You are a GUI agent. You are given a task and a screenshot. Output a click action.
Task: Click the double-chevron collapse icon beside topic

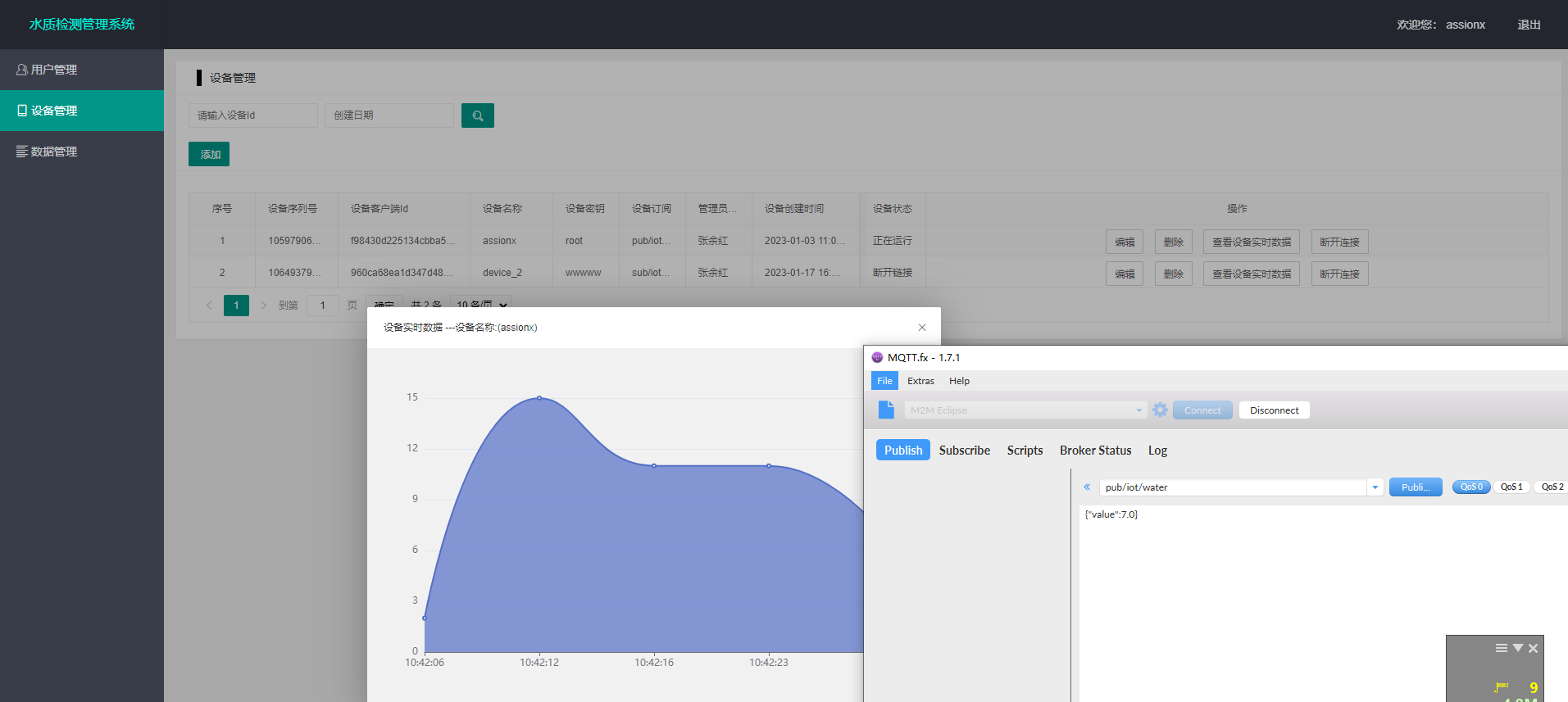[1087, 487]
